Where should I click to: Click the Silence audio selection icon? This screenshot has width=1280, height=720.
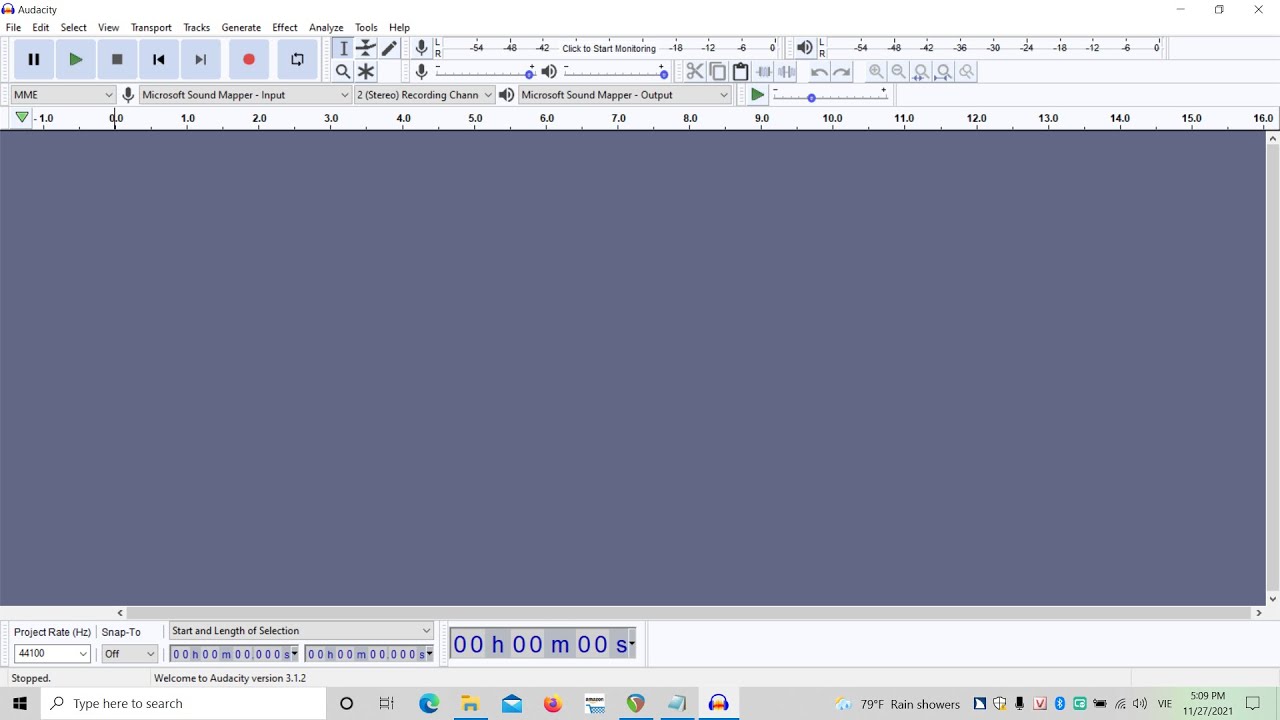coord(787,72)
